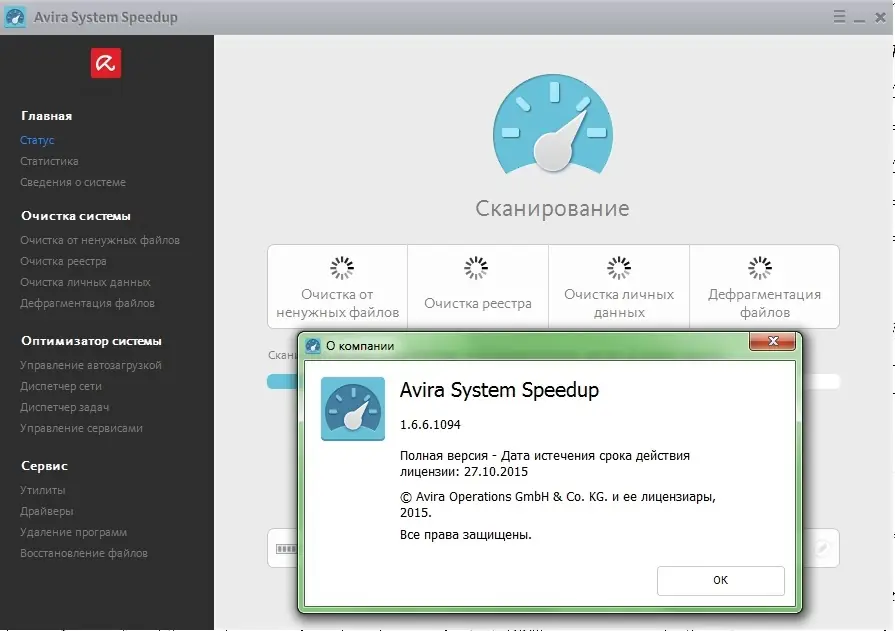The height and width of the screenshot is (631, 895).
Task: Open the hamburger menu in the title bar
Action: 838,17
